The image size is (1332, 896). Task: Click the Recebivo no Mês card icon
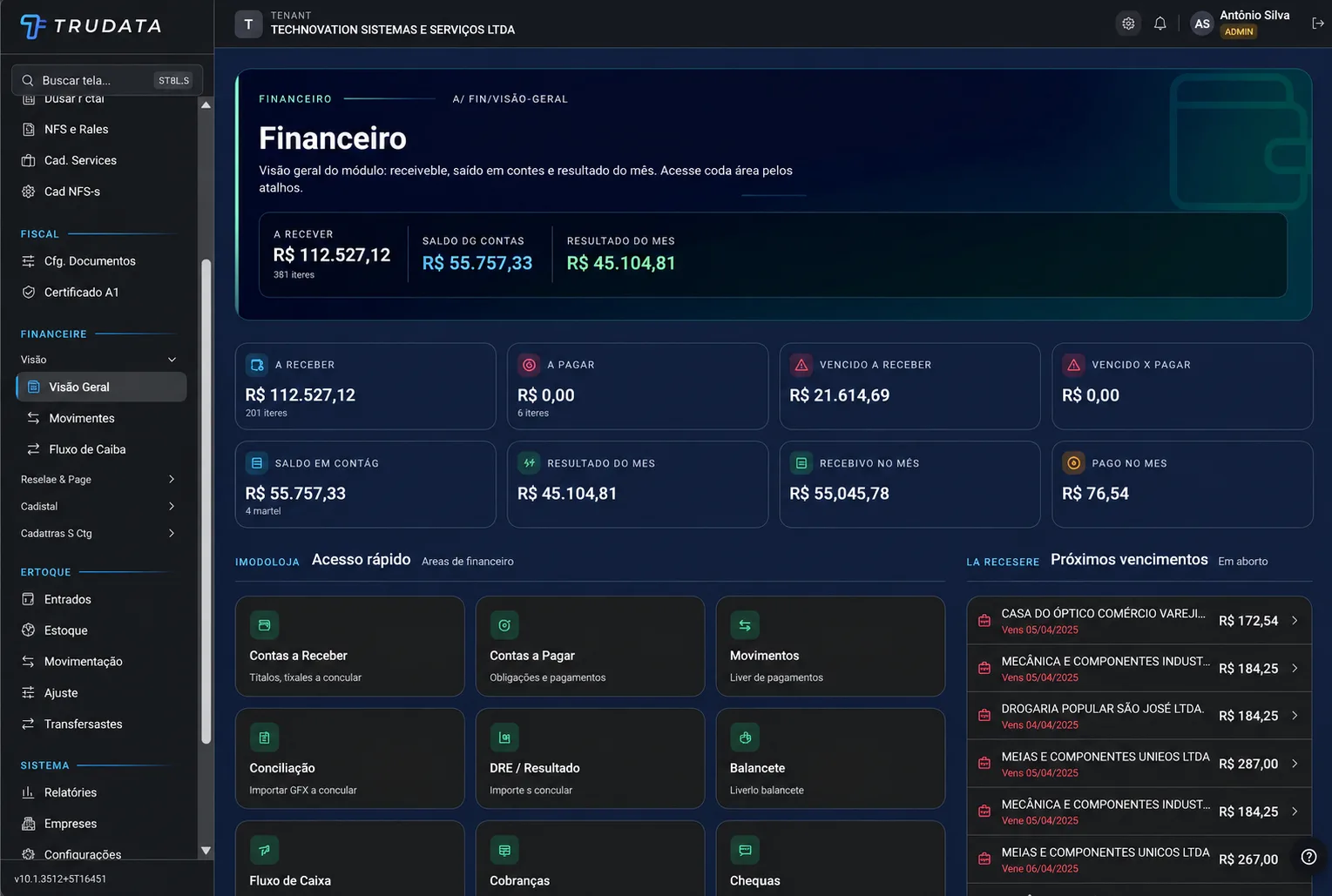coord(801,463)
